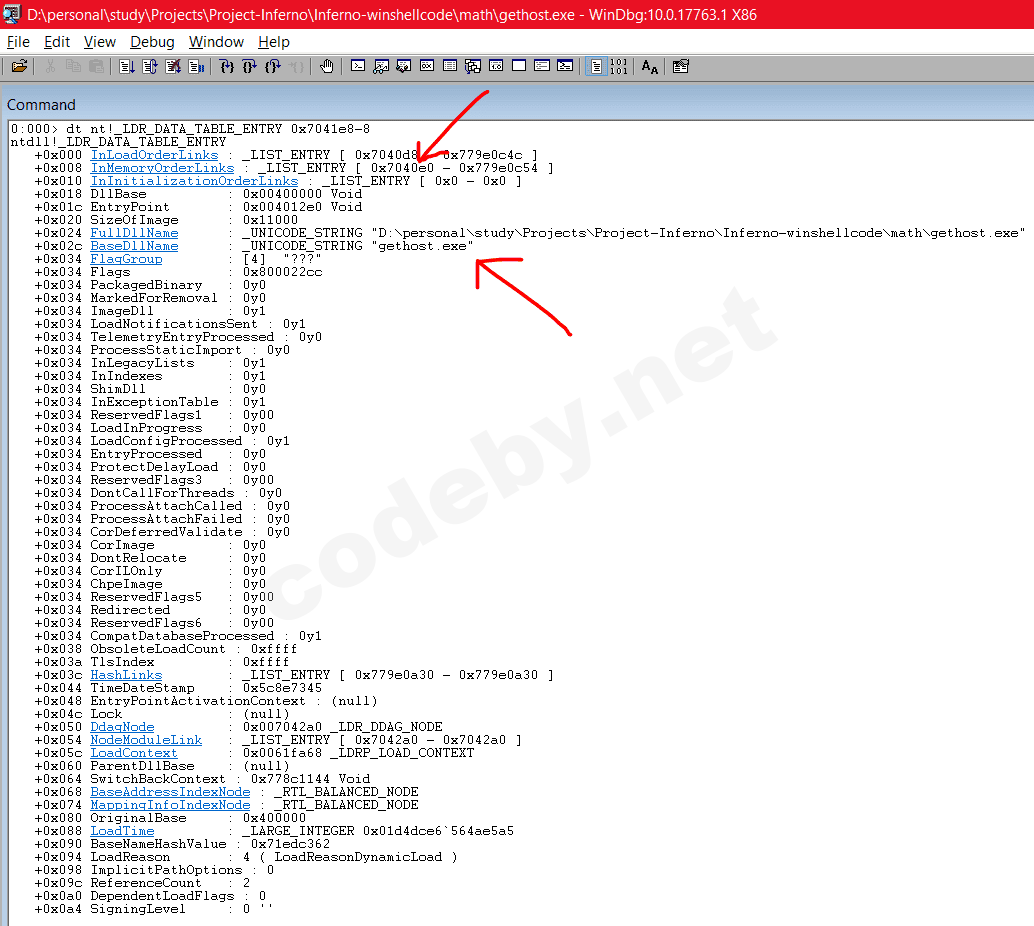Open the File menu

pos(18,42)
